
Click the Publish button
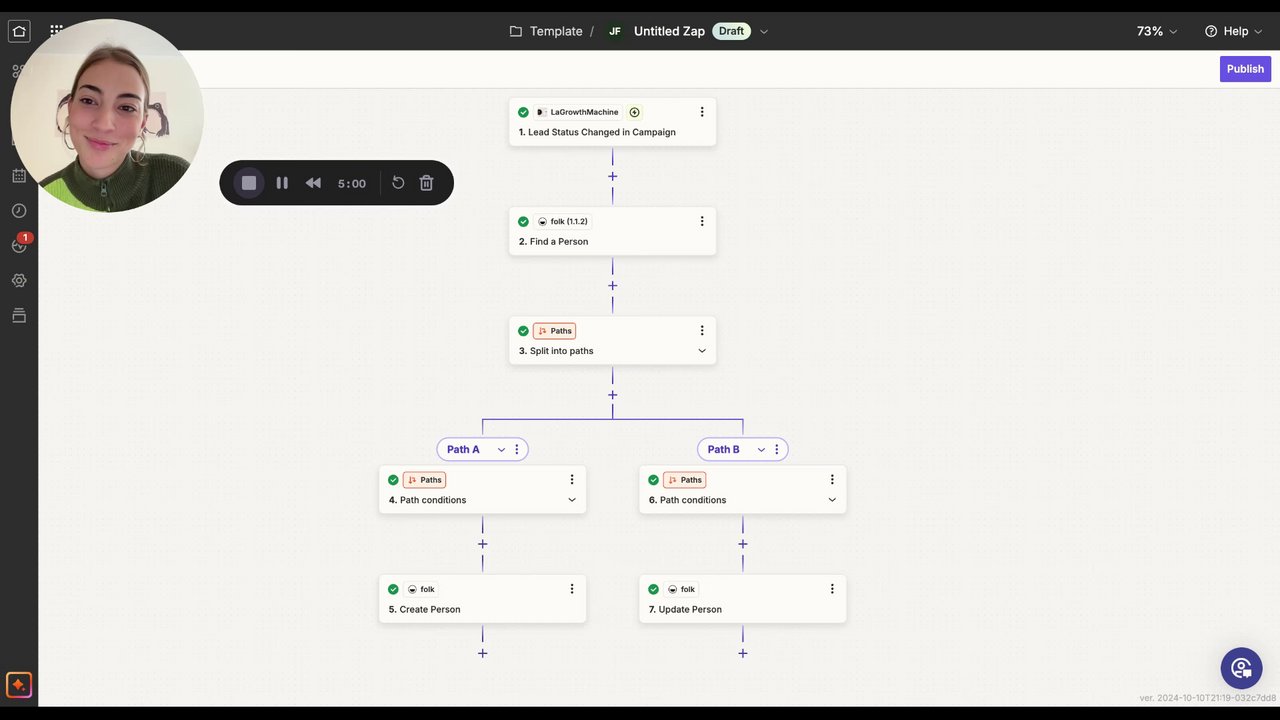(x=1245, y=69)
